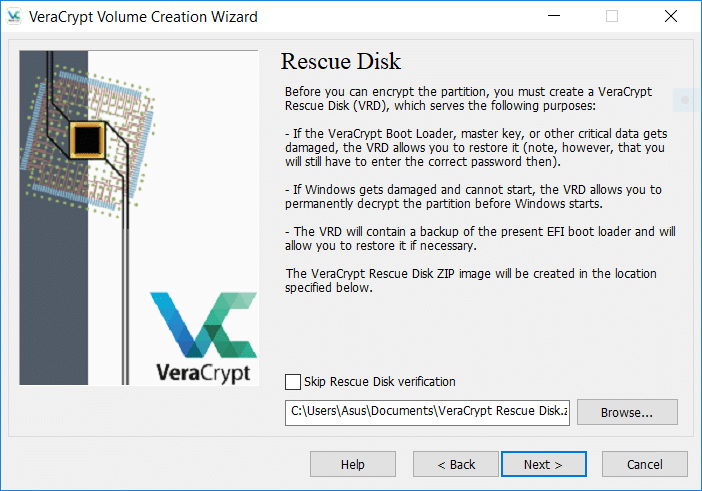Click the text about Rescue Disk ZIP image location
Image resolution: width=702 pixels, height=491 pixels.
(471, 281)
